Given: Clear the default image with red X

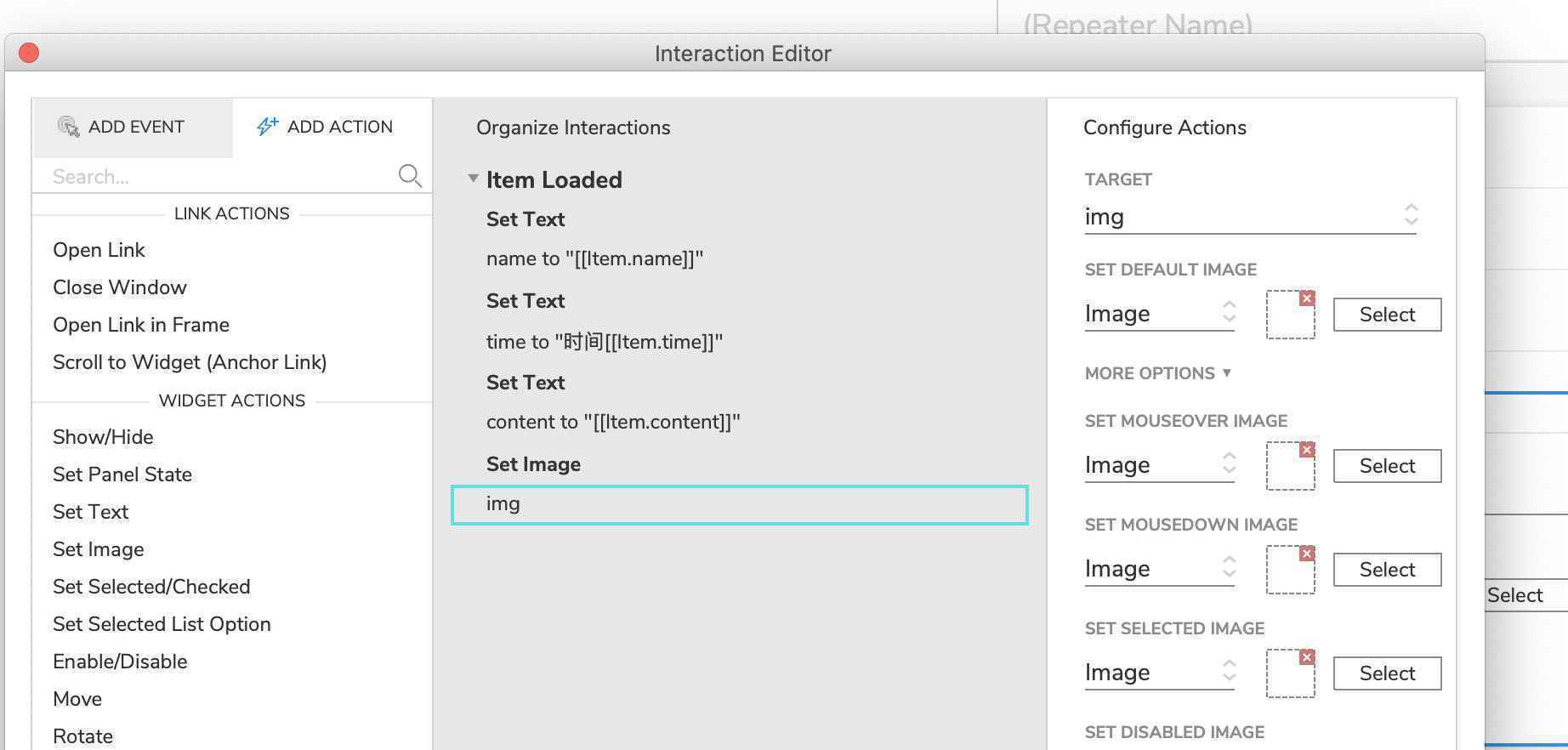Looking at the screenshot, I should click(1307, 298).
